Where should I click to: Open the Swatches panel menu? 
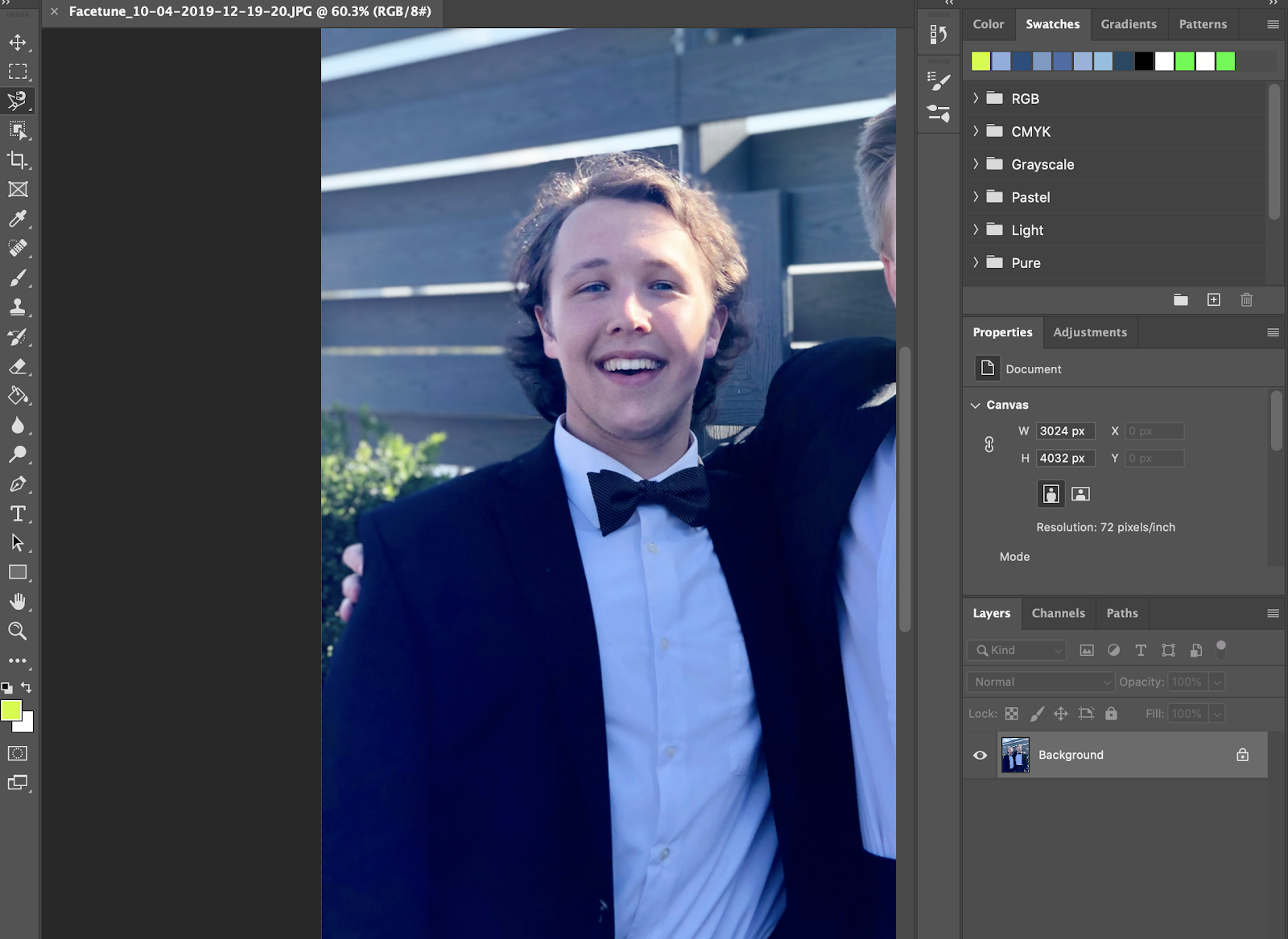click(1273, 24)
